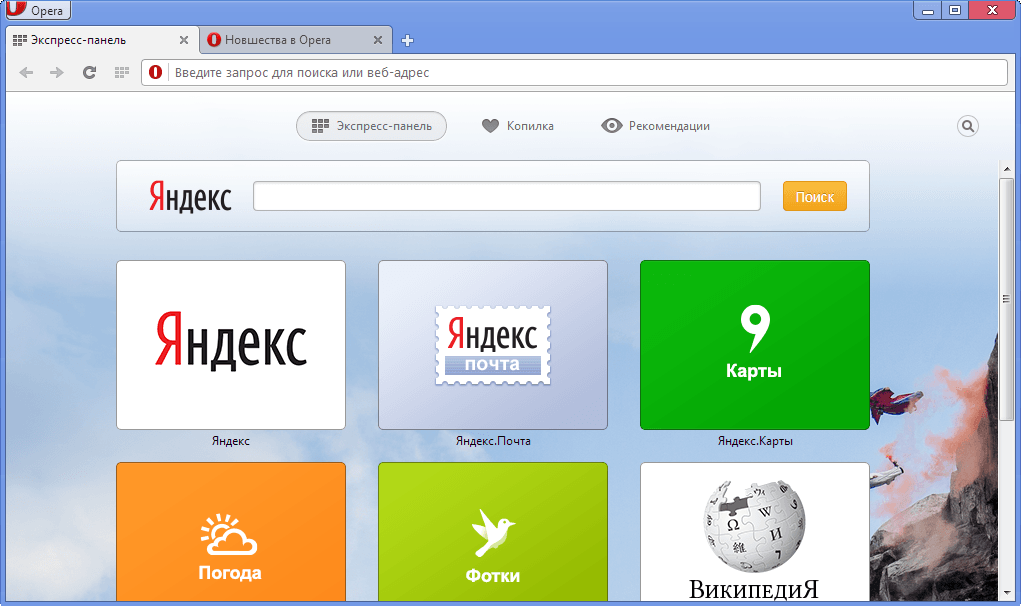Close the Новшества в Opera tab
Image resolution: width=1021 pixels, height=606 pixels.
(378, 40)
